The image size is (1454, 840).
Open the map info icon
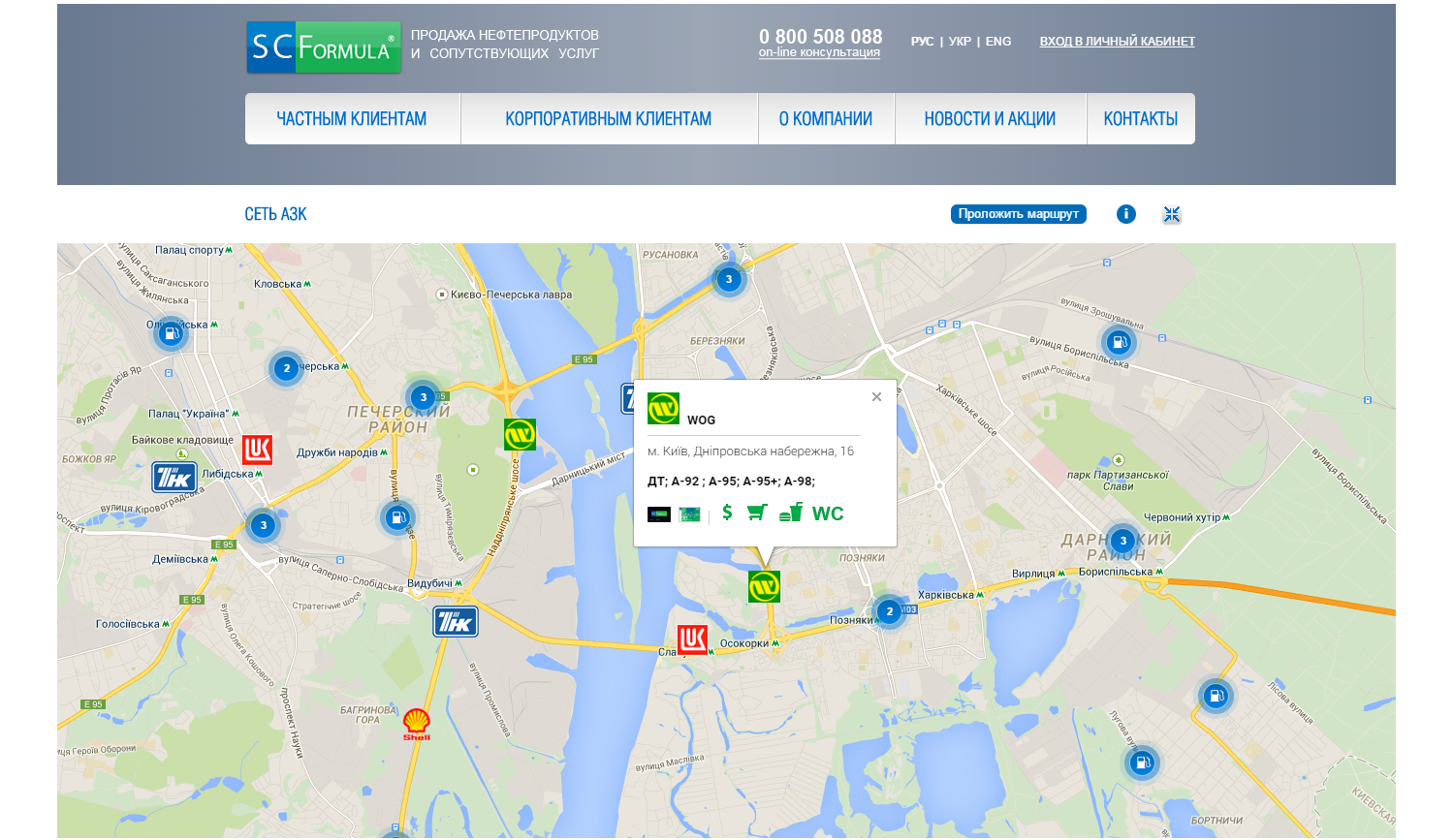[1125, 214]
